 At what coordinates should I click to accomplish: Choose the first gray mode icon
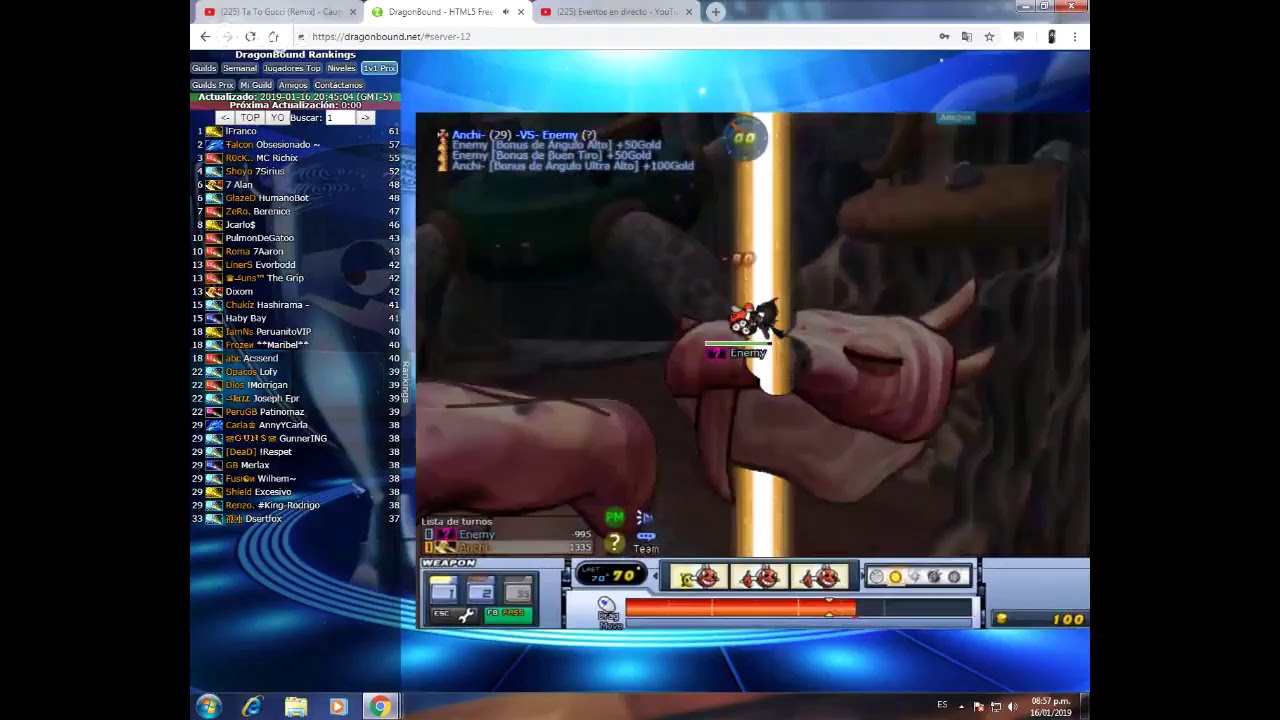point(877,576)
